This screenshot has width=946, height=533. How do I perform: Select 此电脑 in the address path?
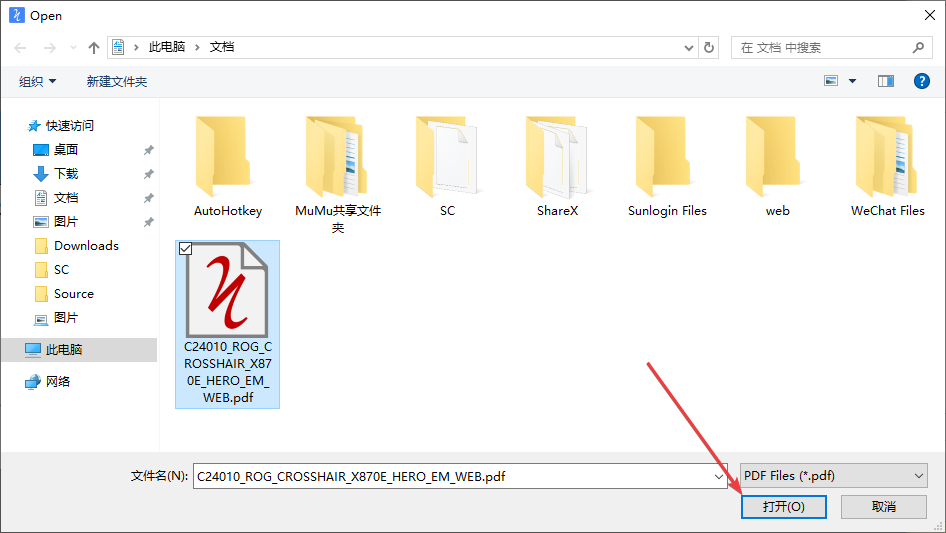pos(167,47)
